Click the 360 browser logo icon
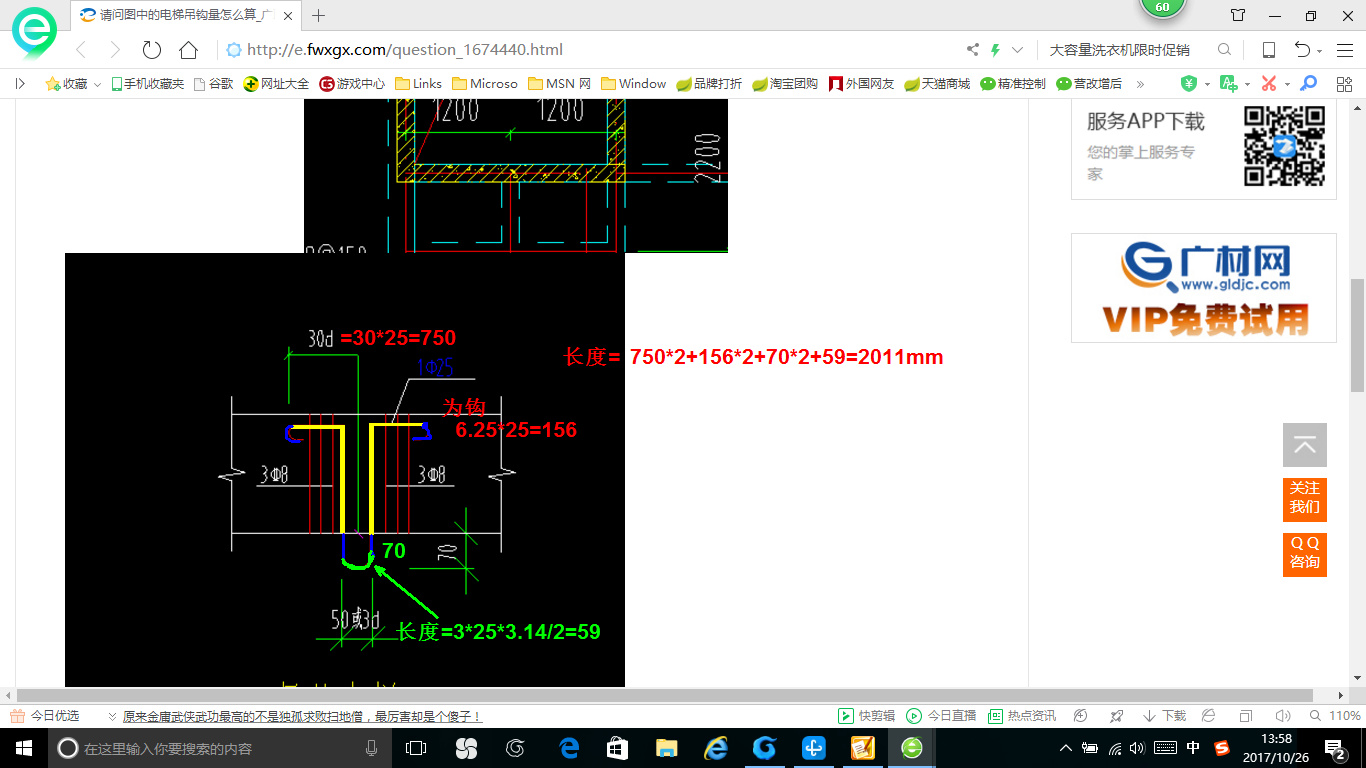Image resolution: width=1366 pixels, height=768 pixels. point(34,33)
